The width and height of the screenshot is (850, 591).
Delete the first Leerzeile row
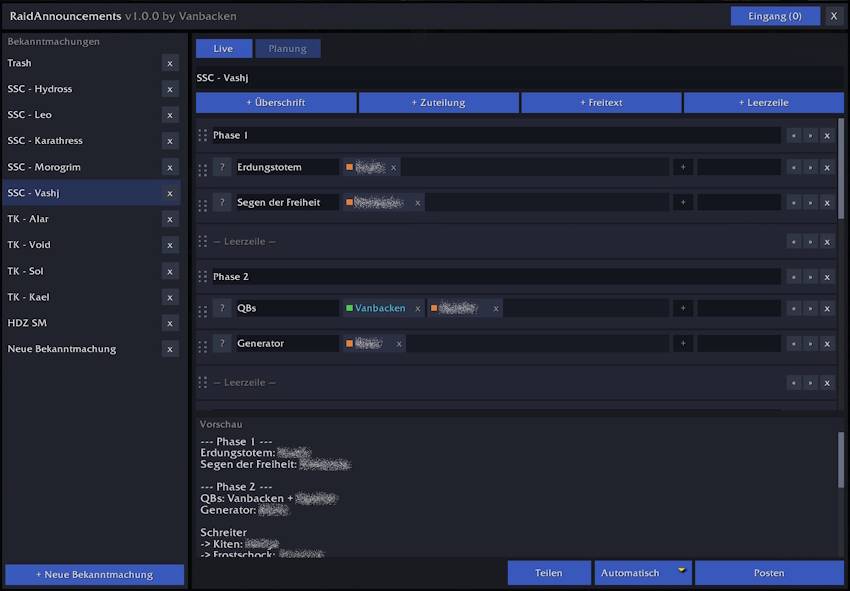coord(827,242)
